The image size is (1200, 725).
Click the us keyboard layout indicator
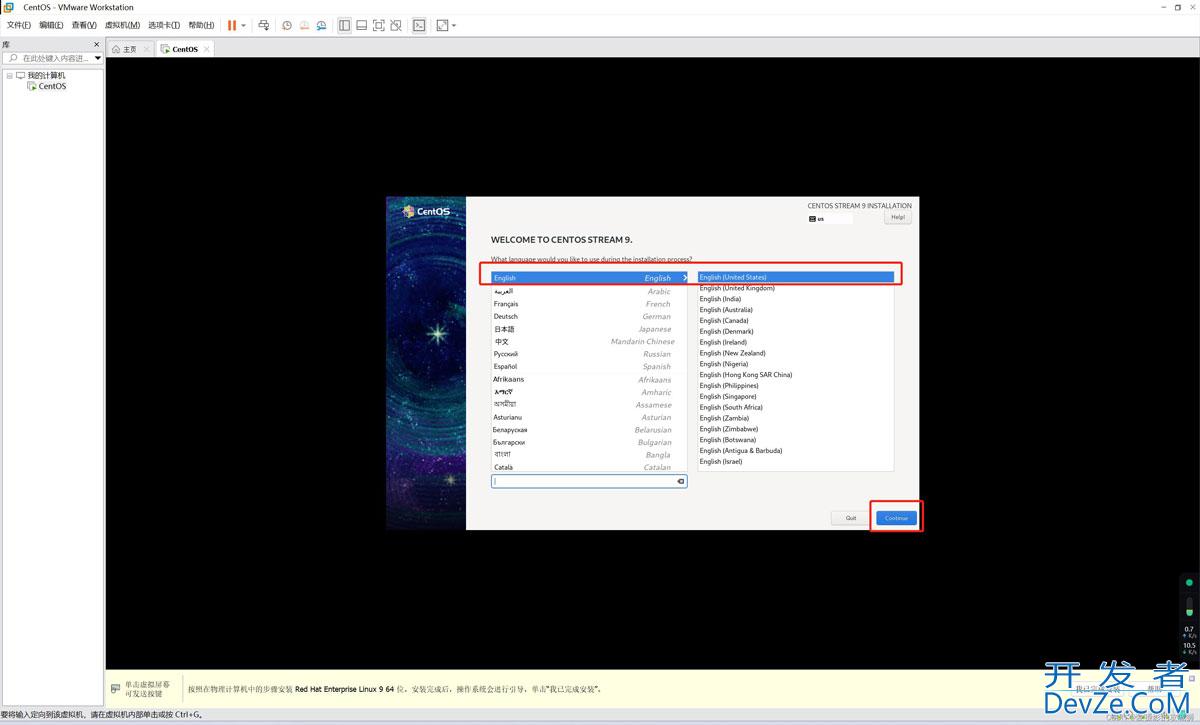pos(831,218)
